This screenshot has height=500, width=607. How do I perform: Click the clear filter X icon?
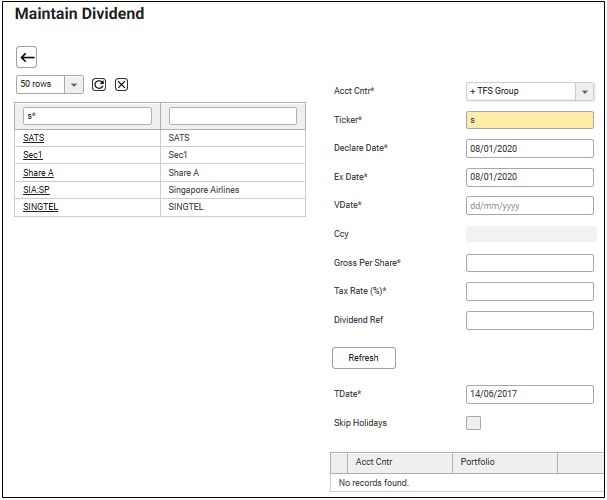(121, 84)
